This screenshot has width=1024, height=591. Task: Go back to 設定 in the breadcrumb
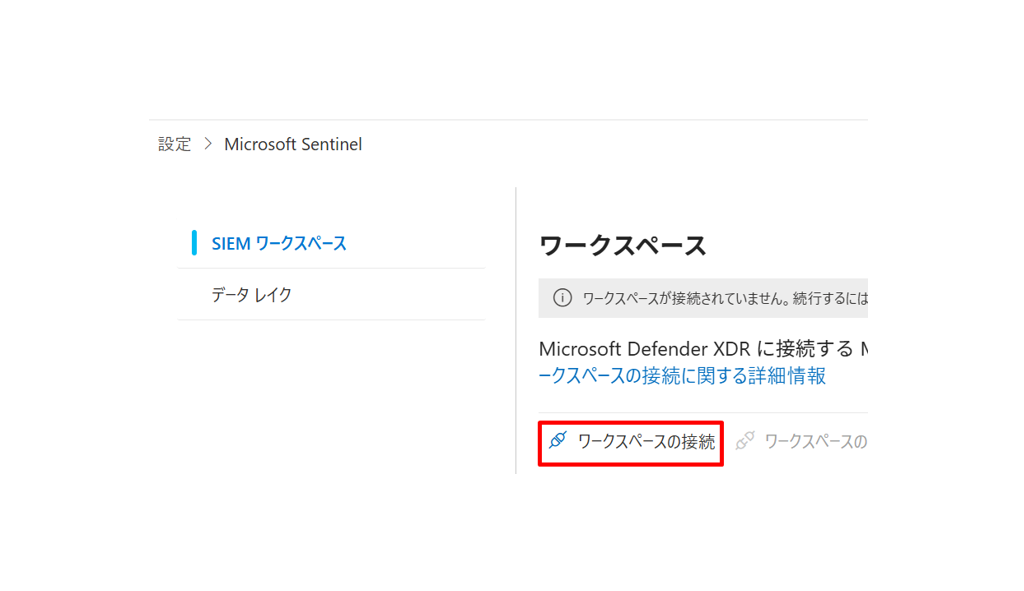(174, 144)
